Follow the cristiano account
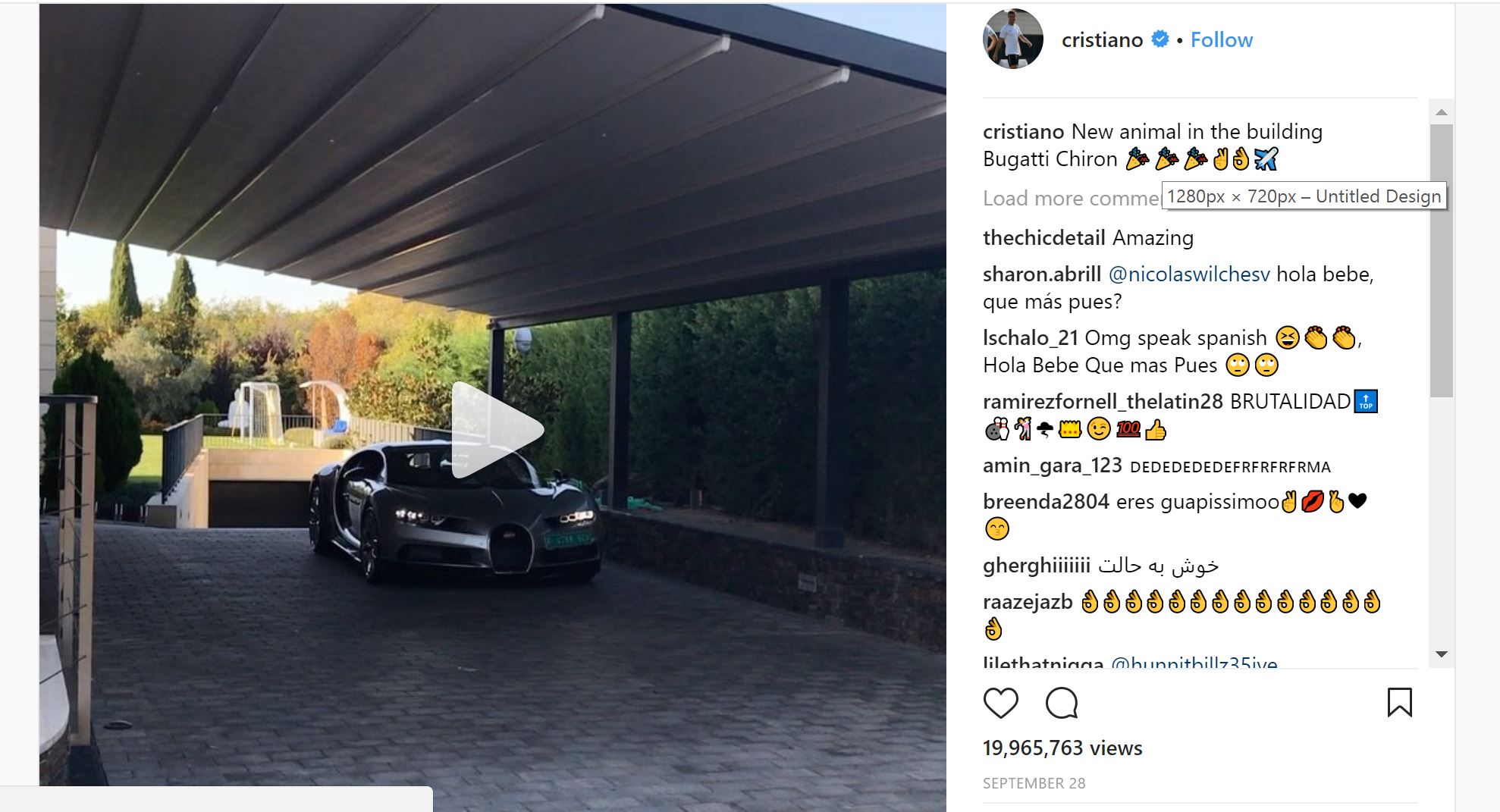Viewport: 1500px width, 812px height. [x=1221, y=39]
